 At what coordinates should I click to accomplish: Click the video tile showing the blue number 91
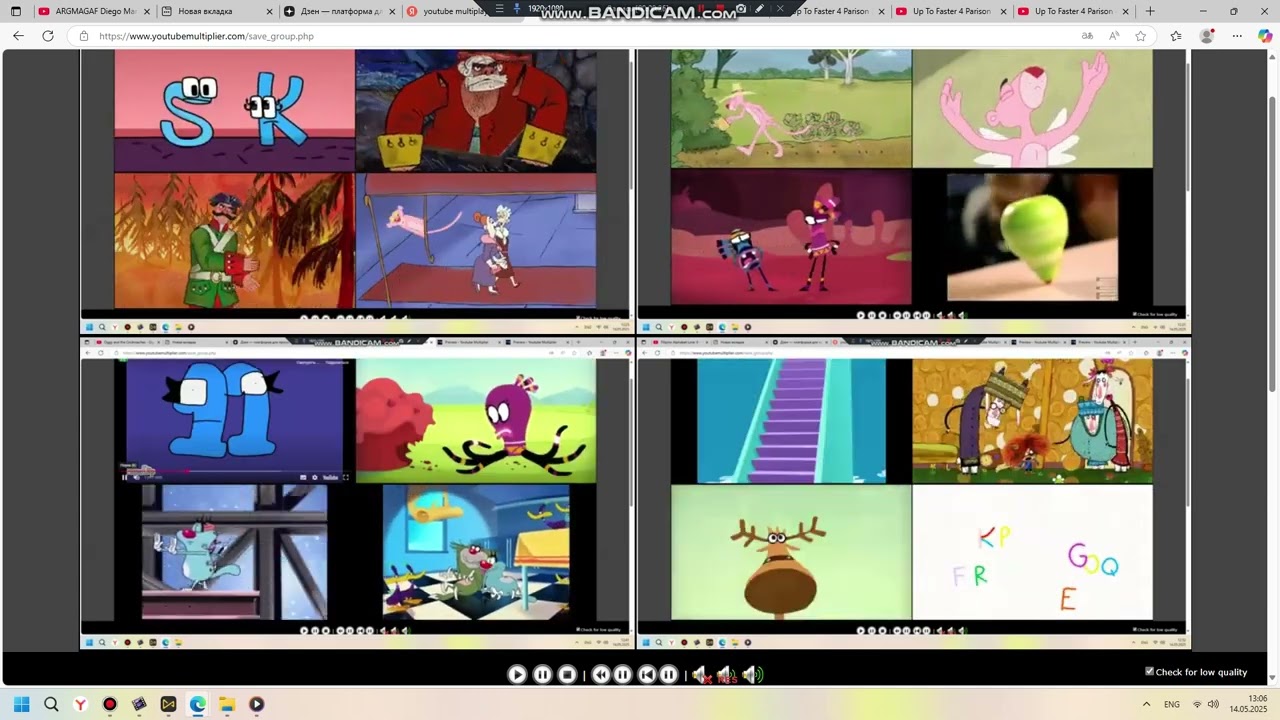[x=234, y=421]
